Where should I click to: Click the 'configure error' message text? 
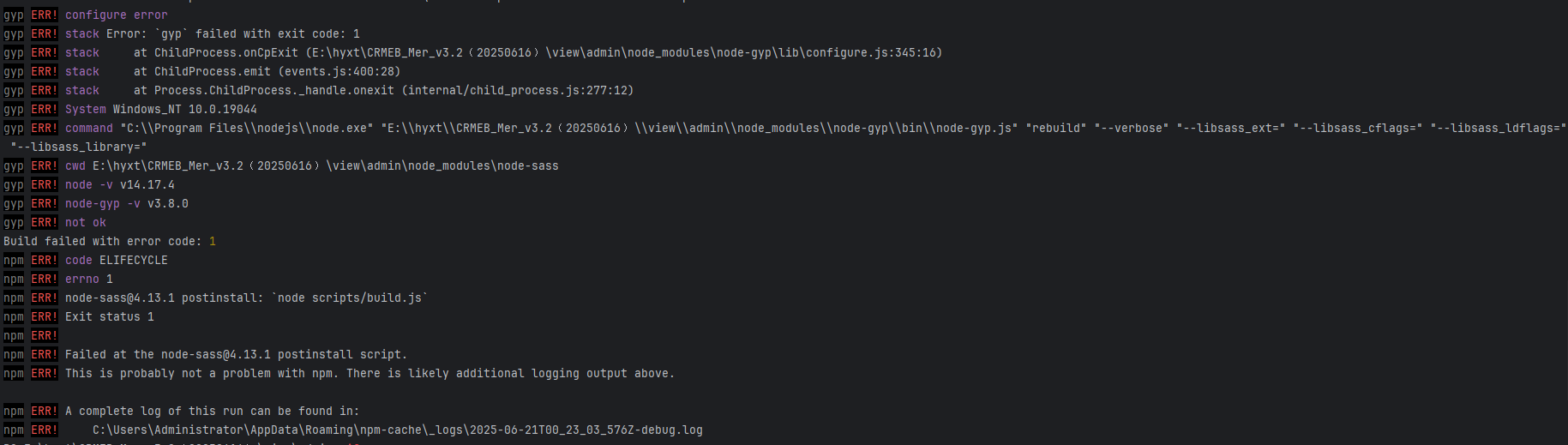[x=117, y=15]
